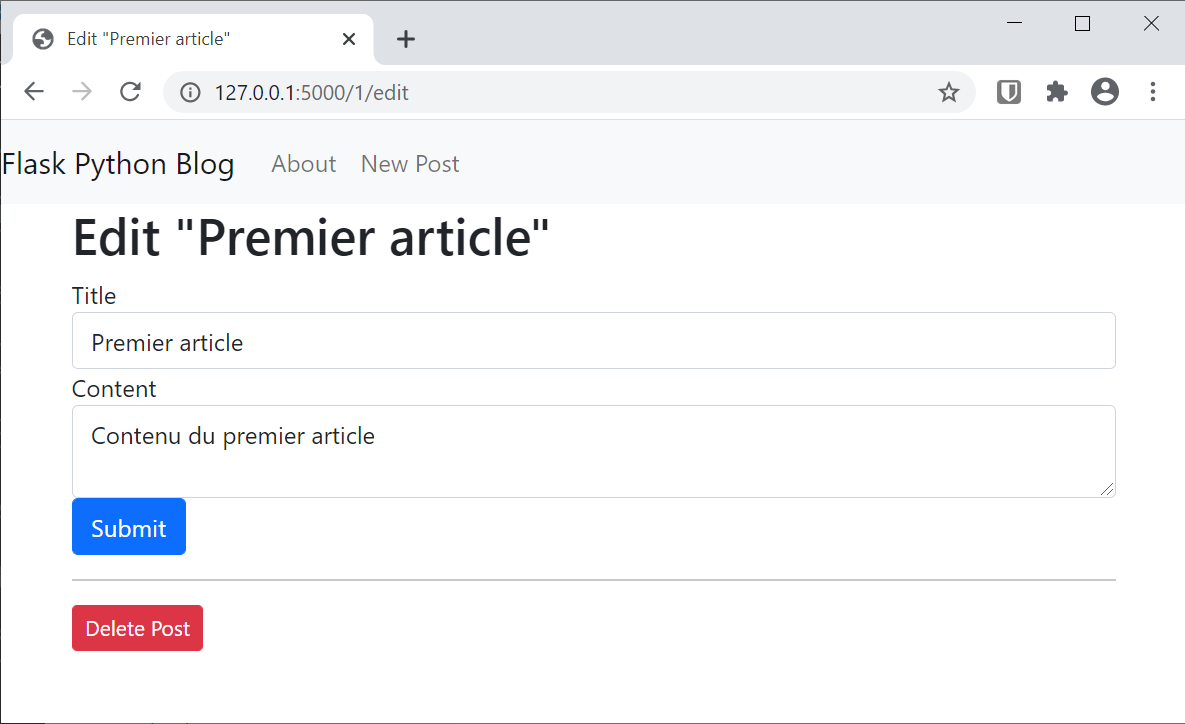This screenshot has height=724, width=1185.
Task: Open the Bitwarden shield extension icon
Action: pos(1009,93)
